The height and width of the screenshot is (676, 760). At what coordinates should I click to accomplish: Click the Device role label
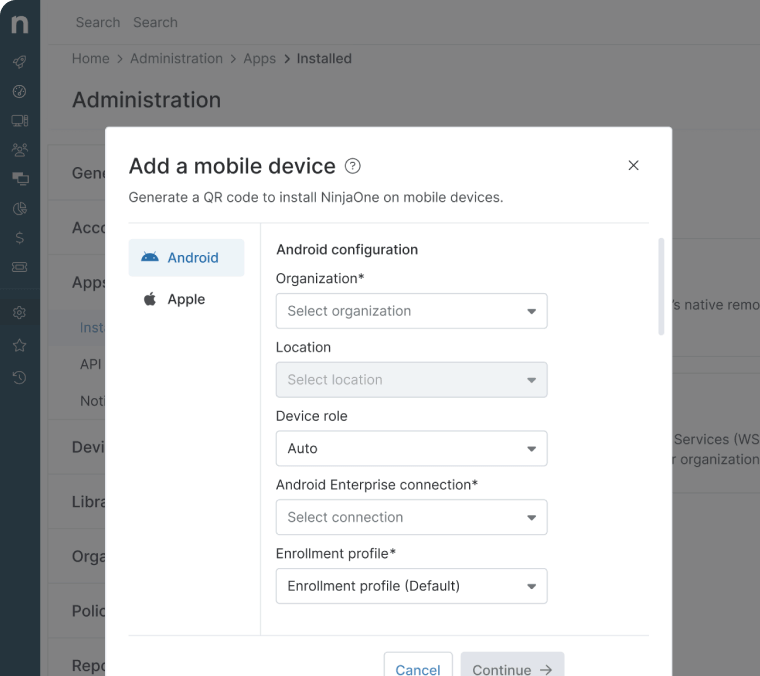(x=312, y=416)
